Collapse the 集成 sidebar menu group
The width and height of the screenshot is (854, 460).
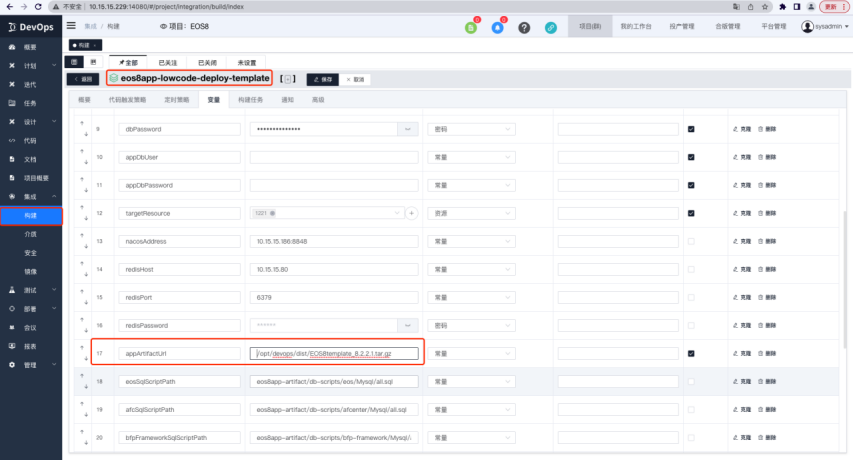30,196
